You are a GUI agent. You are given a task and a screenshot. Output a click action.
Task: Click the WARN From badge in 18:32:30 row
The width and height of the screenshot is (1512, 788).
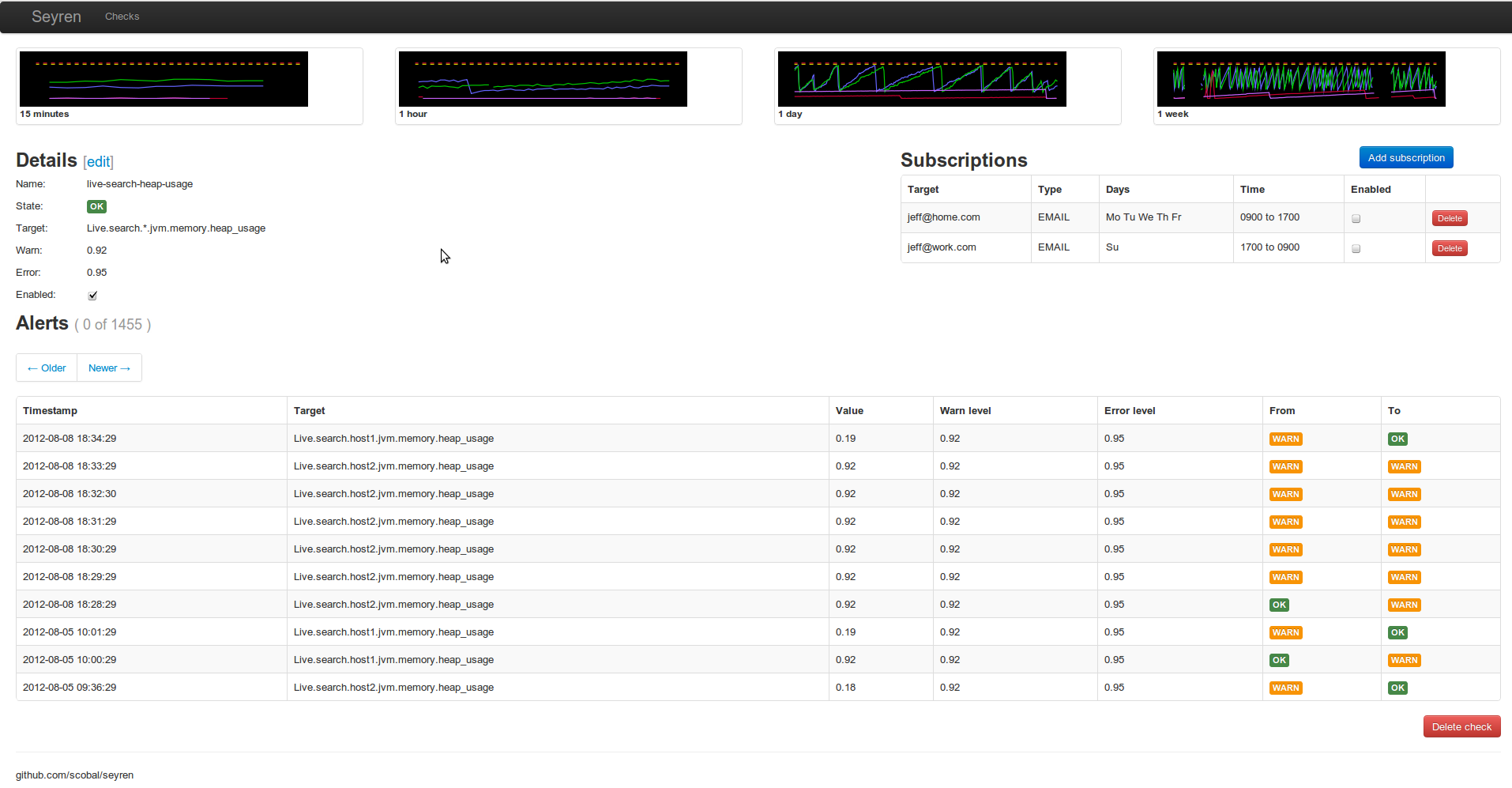[1285, 494]
